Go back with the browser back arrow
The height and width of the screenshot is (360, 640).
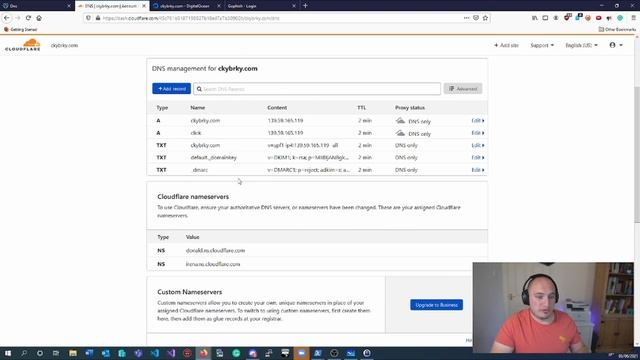[7, 18]
